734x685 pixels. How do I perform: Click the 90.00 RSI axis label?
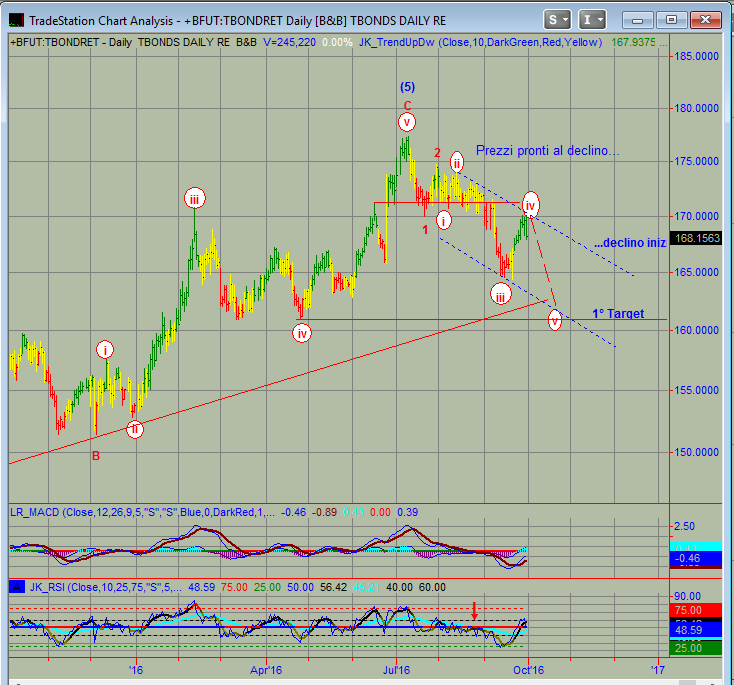(687, 596)
